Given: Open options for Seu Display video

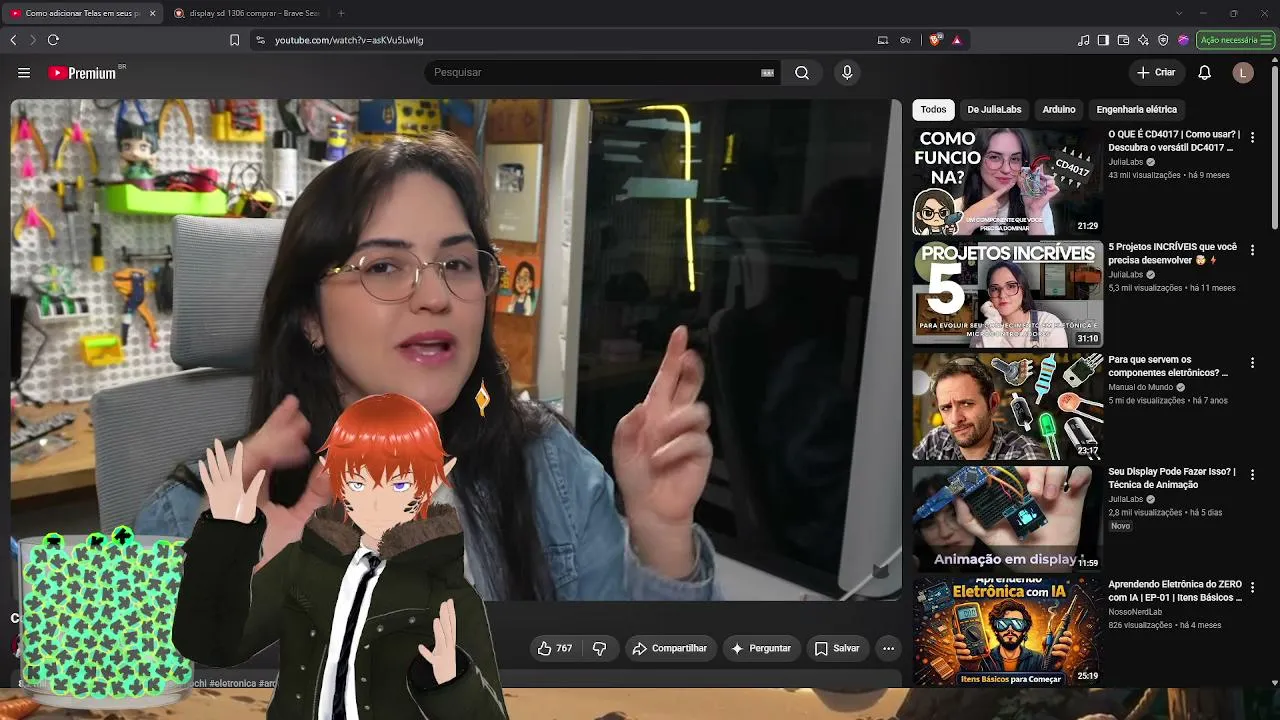Looking at the screenshot, I should [x=1252, y=475].
